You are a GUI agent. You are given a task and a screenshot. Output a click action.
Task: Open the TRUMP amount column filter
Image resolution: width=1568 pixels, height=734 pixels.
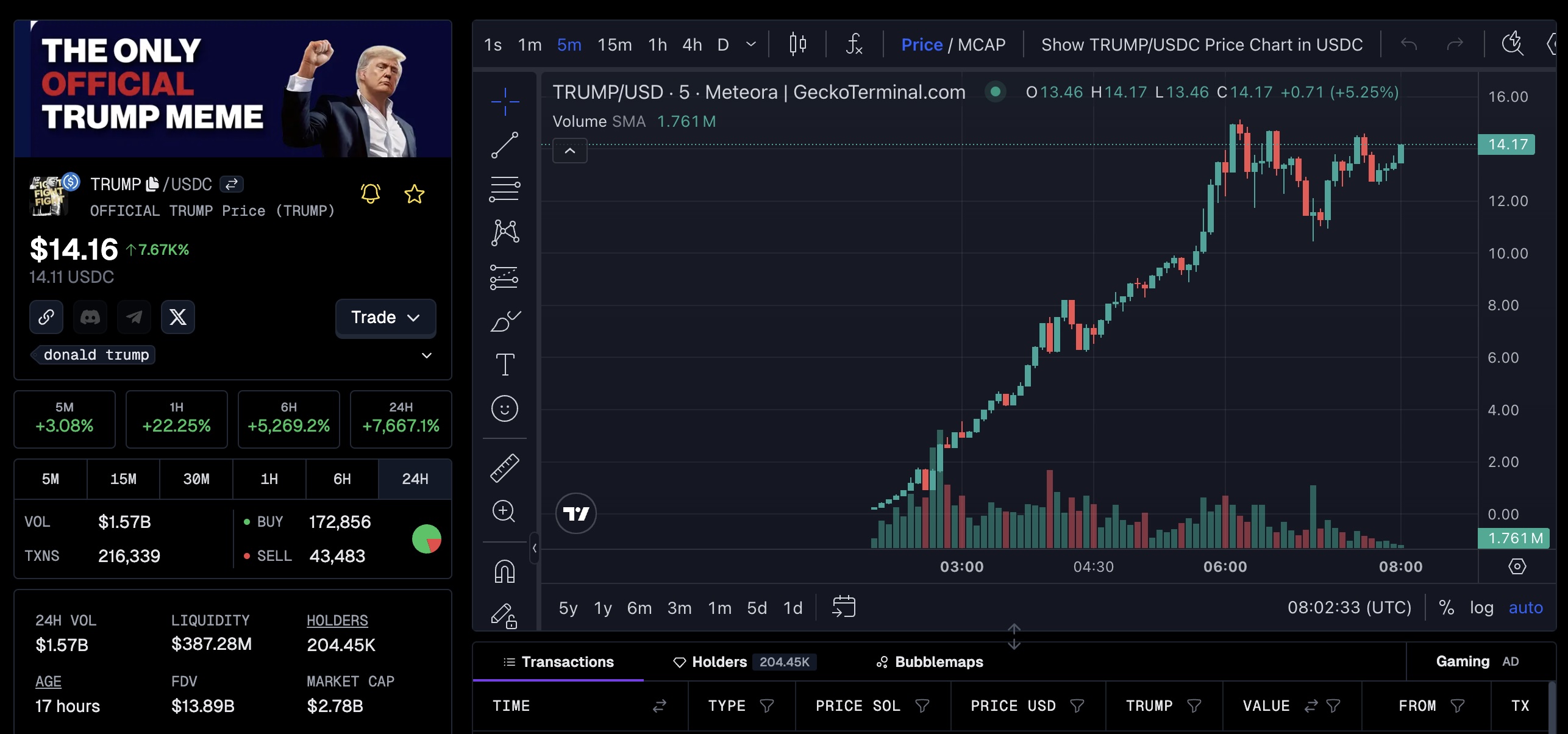pos(1194,706)
